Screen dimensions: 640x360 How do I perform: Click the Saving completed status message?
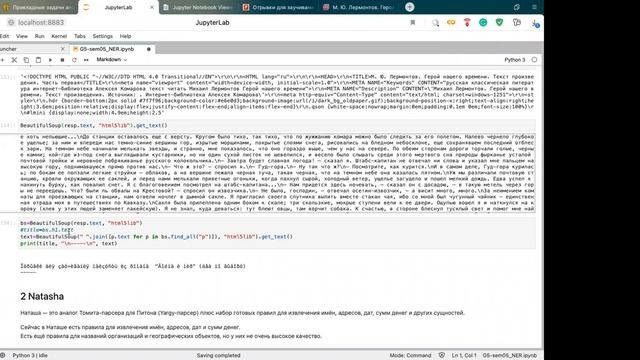point(218,356)
